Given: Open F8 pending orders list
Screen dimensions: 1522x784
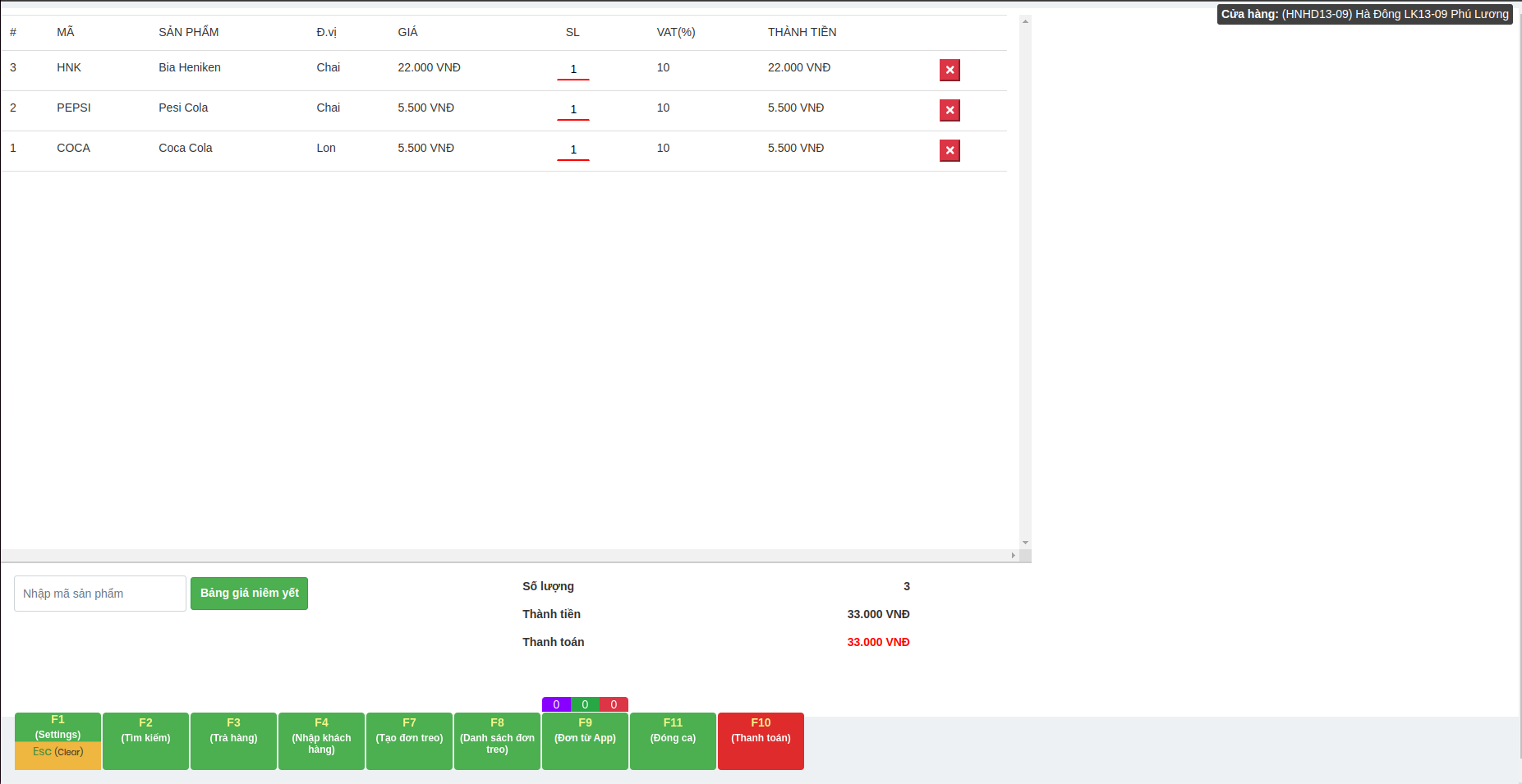Looking at the screenshot, I should (497, 740).
